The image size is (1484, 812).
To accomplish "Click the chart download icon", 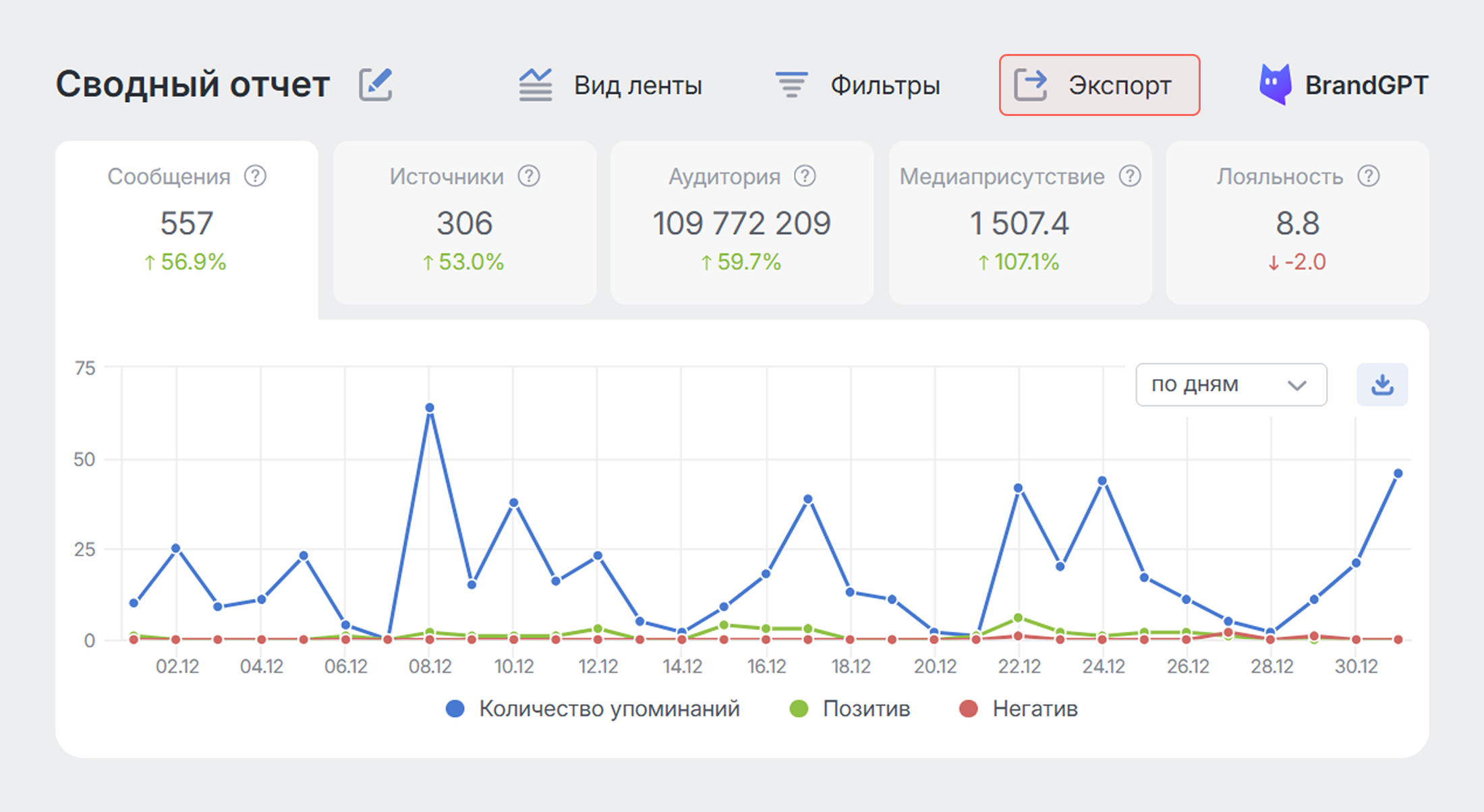I will tap(1381, 384).
